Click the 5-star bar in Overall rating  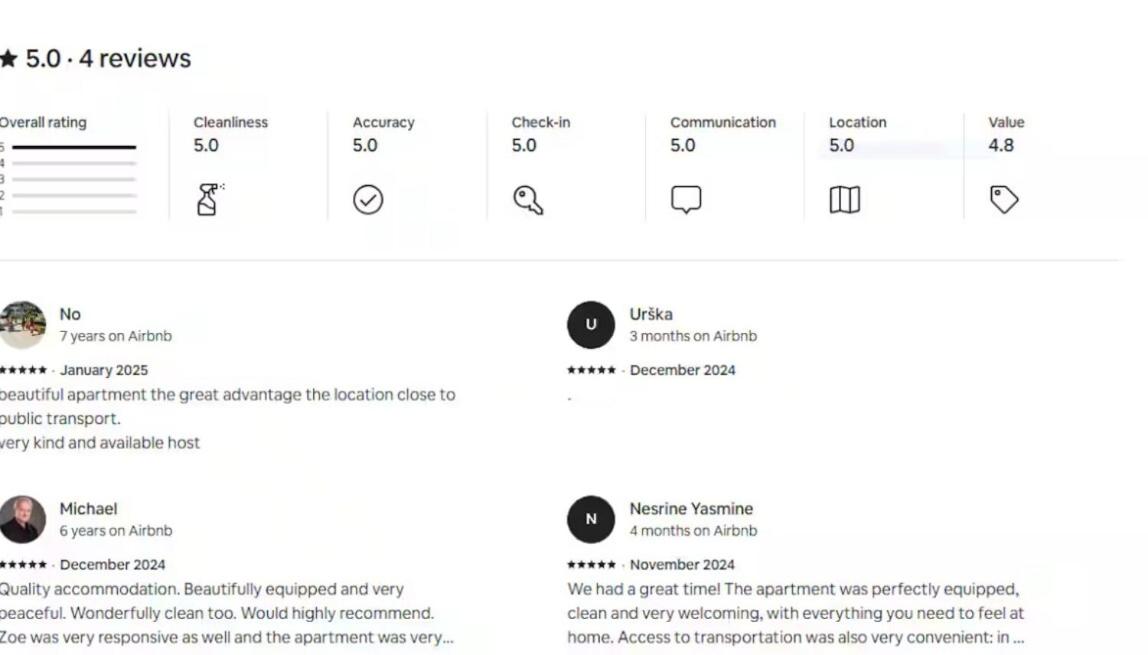(74, 147)
